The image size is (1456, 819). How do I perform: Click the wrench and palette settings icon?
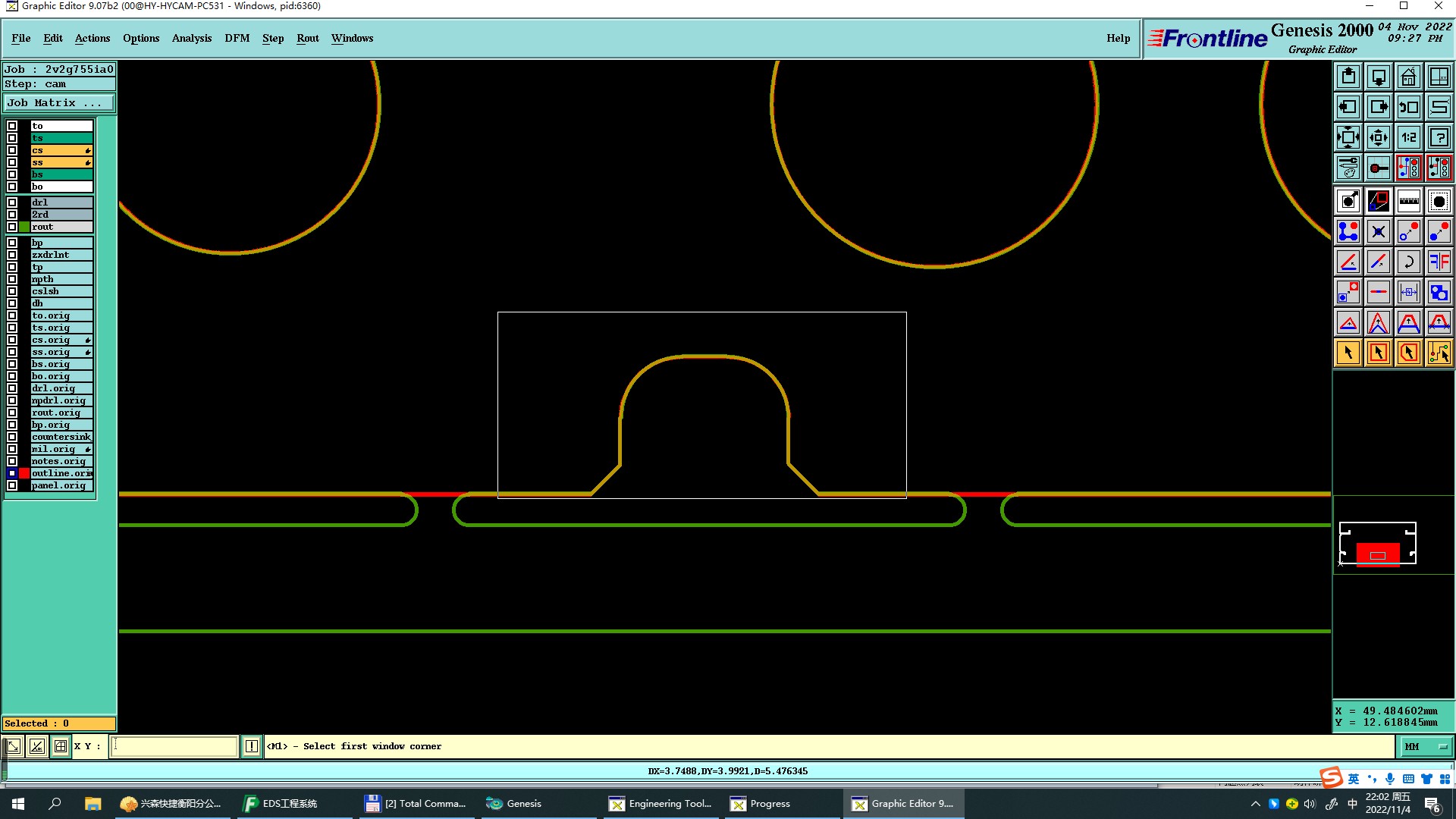click(x=1348, y=168)
